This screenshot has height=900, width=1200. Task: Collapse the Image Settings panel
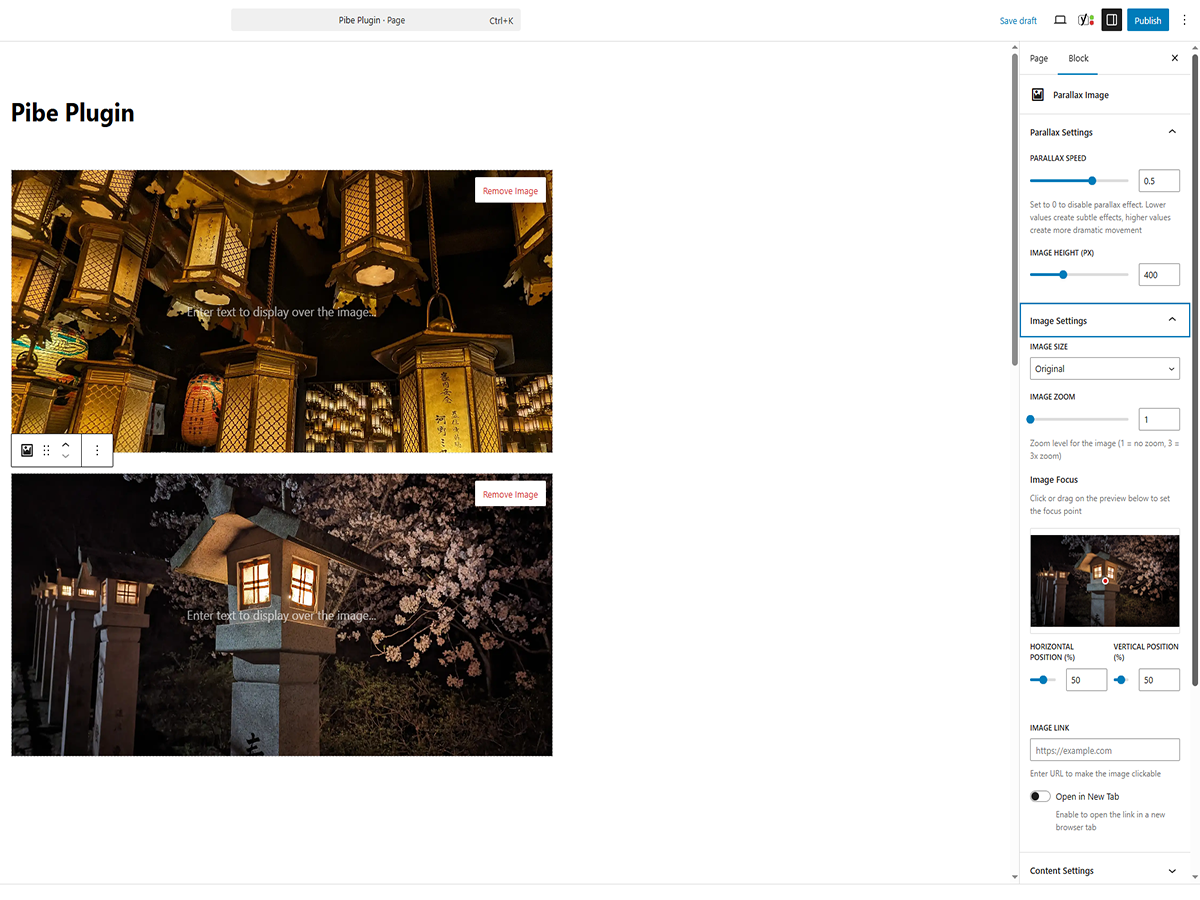[x=1104, y=320]
